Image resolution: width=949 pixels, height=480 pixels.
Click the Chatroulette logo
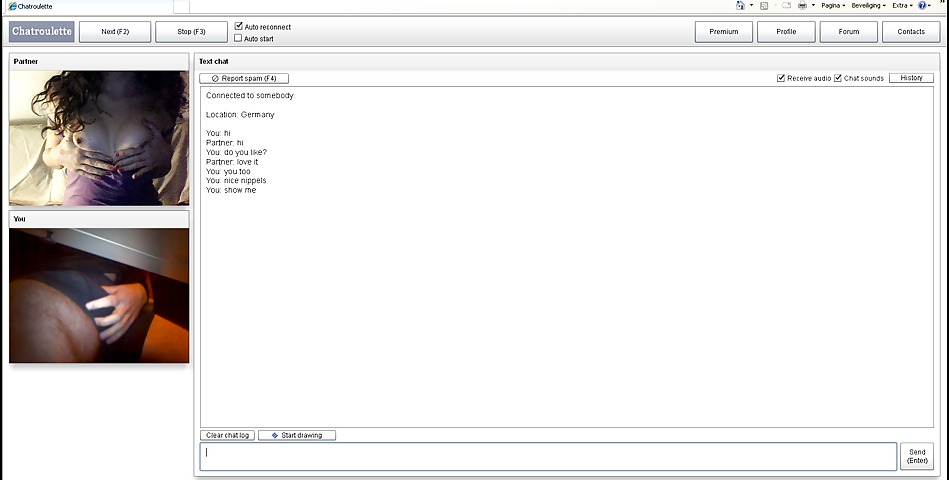click(x=42, y=31)
